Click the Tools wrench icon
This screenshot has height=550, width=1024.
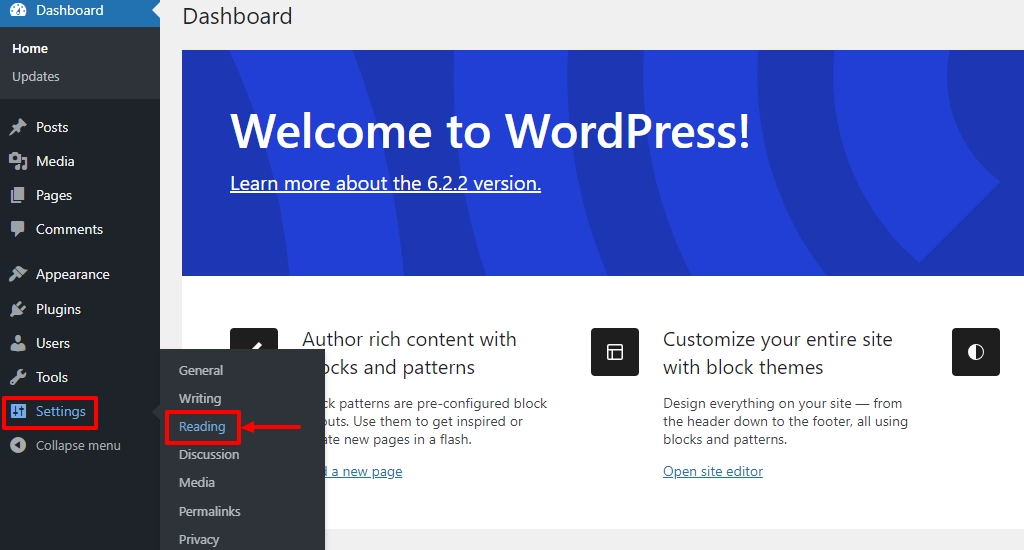tap(18, 377)
